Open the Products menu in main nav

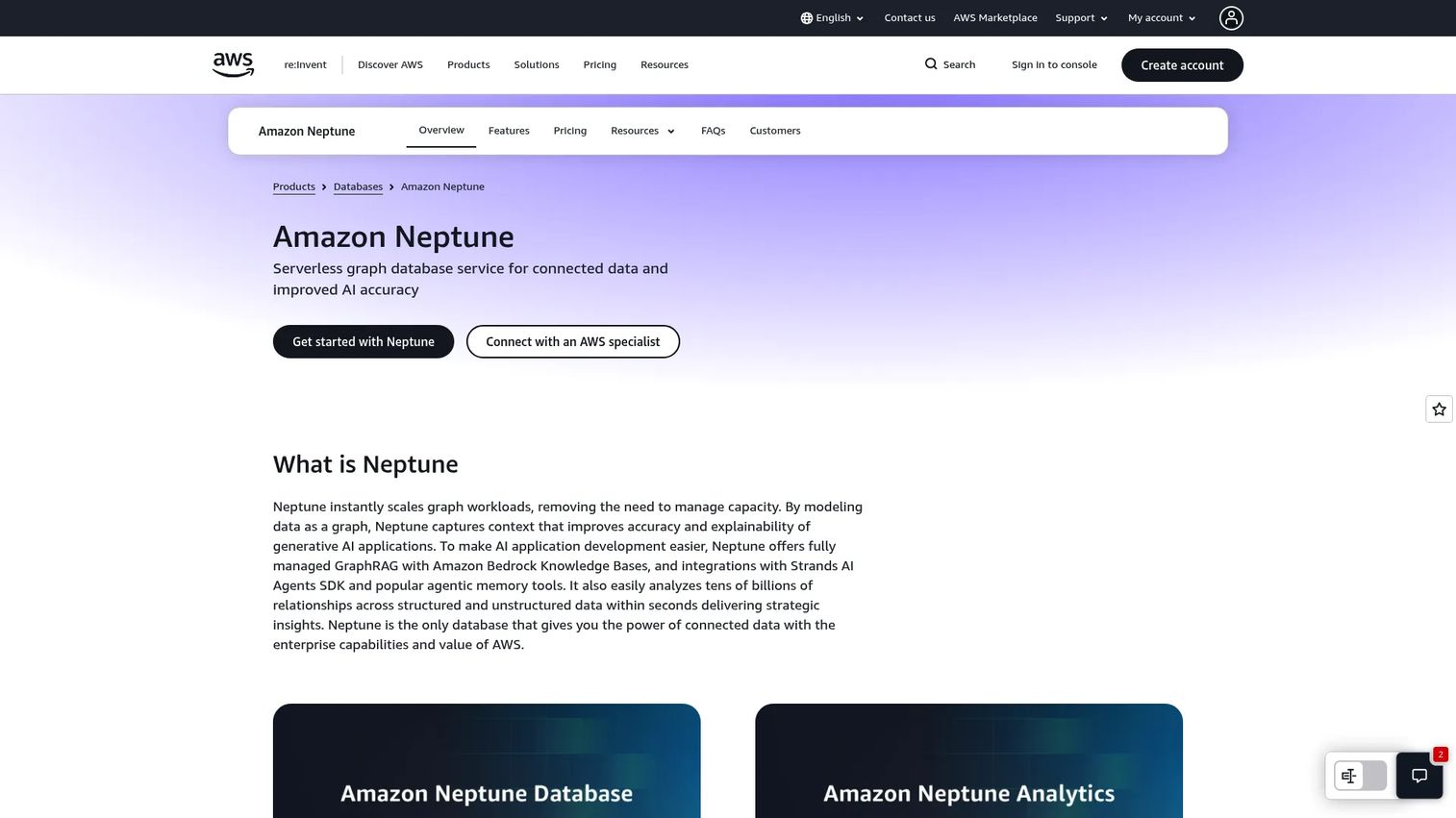468,65
